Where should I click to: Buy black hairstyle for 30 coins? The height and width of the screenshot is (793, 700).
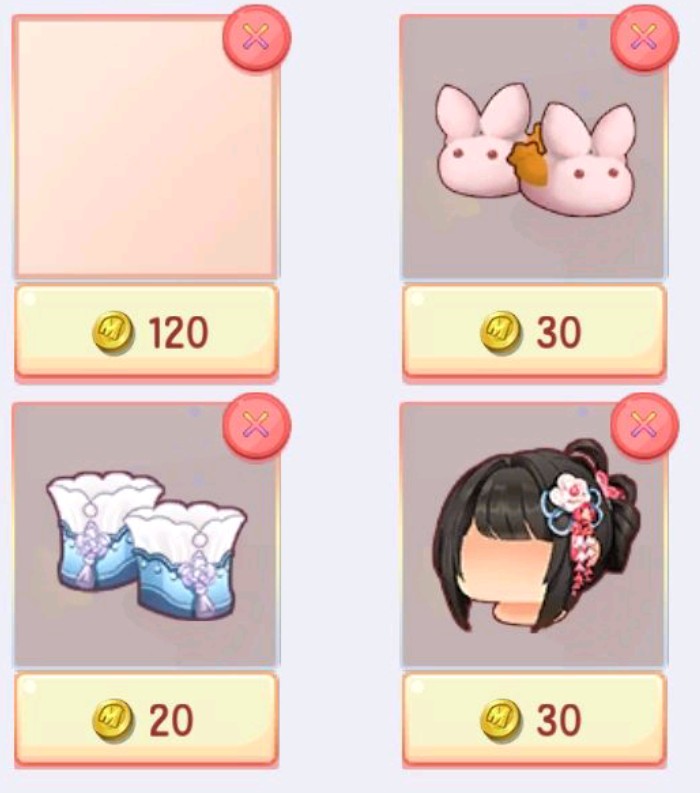[534, 719]
